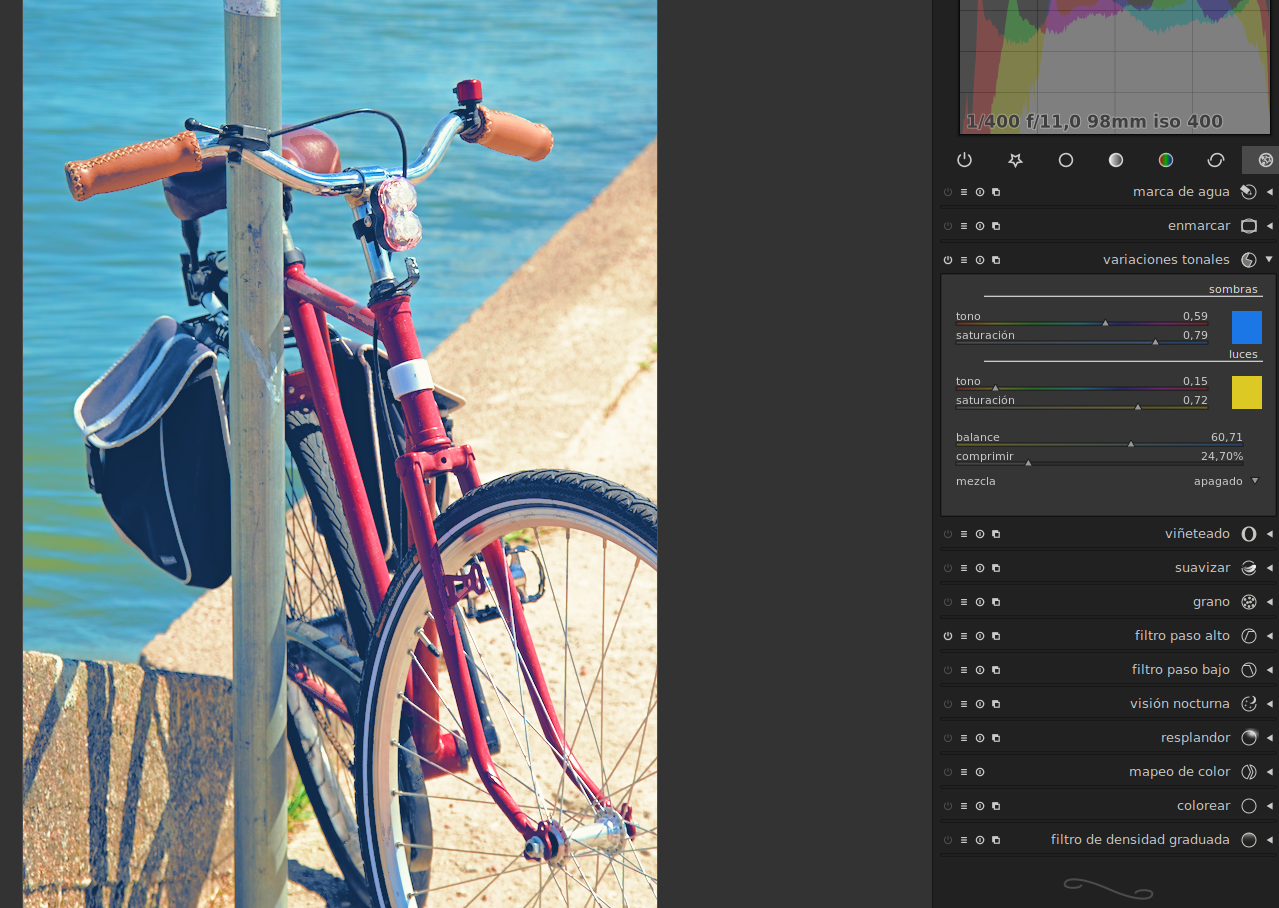Open presets for grano
Screen dimensions: 1279x908
point(964,602)
